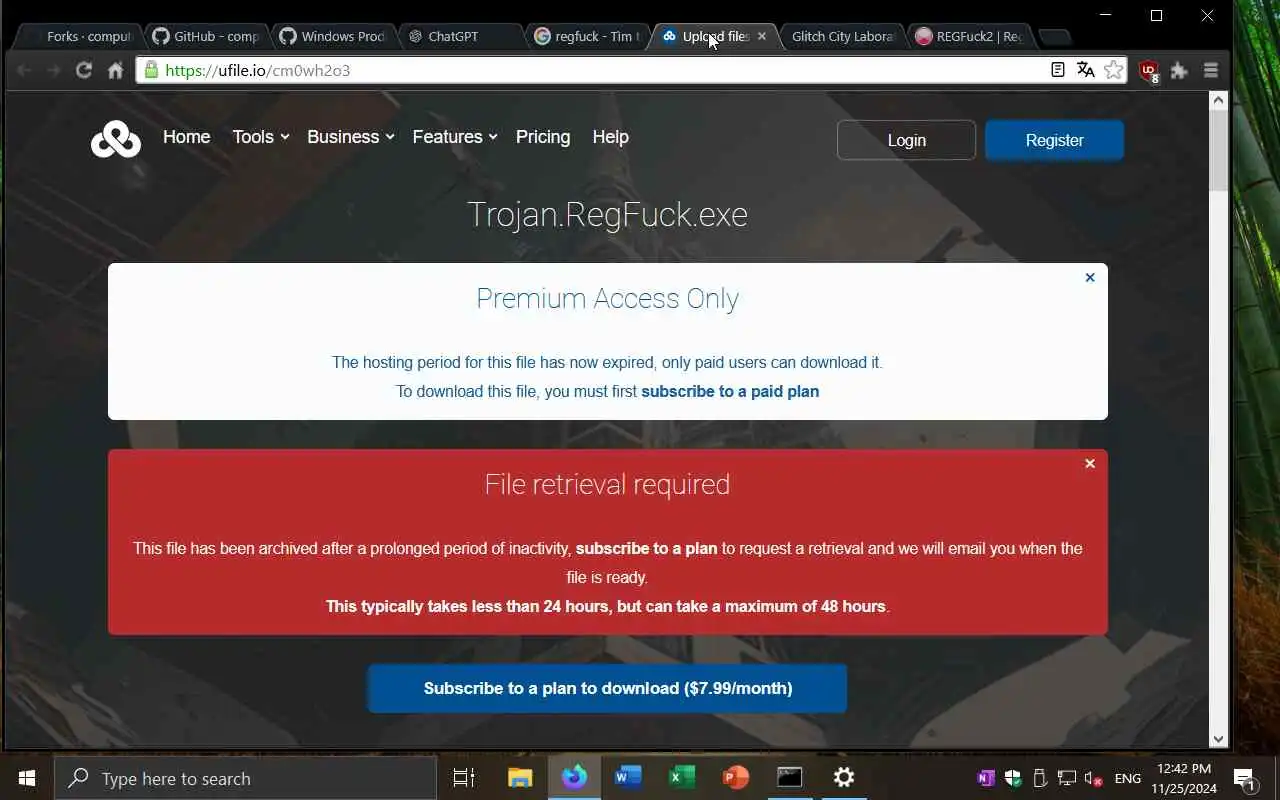The image size is (1280, 800).
Task: Switch to the regfuck - Tim tab
Action: tap(587, 36)
